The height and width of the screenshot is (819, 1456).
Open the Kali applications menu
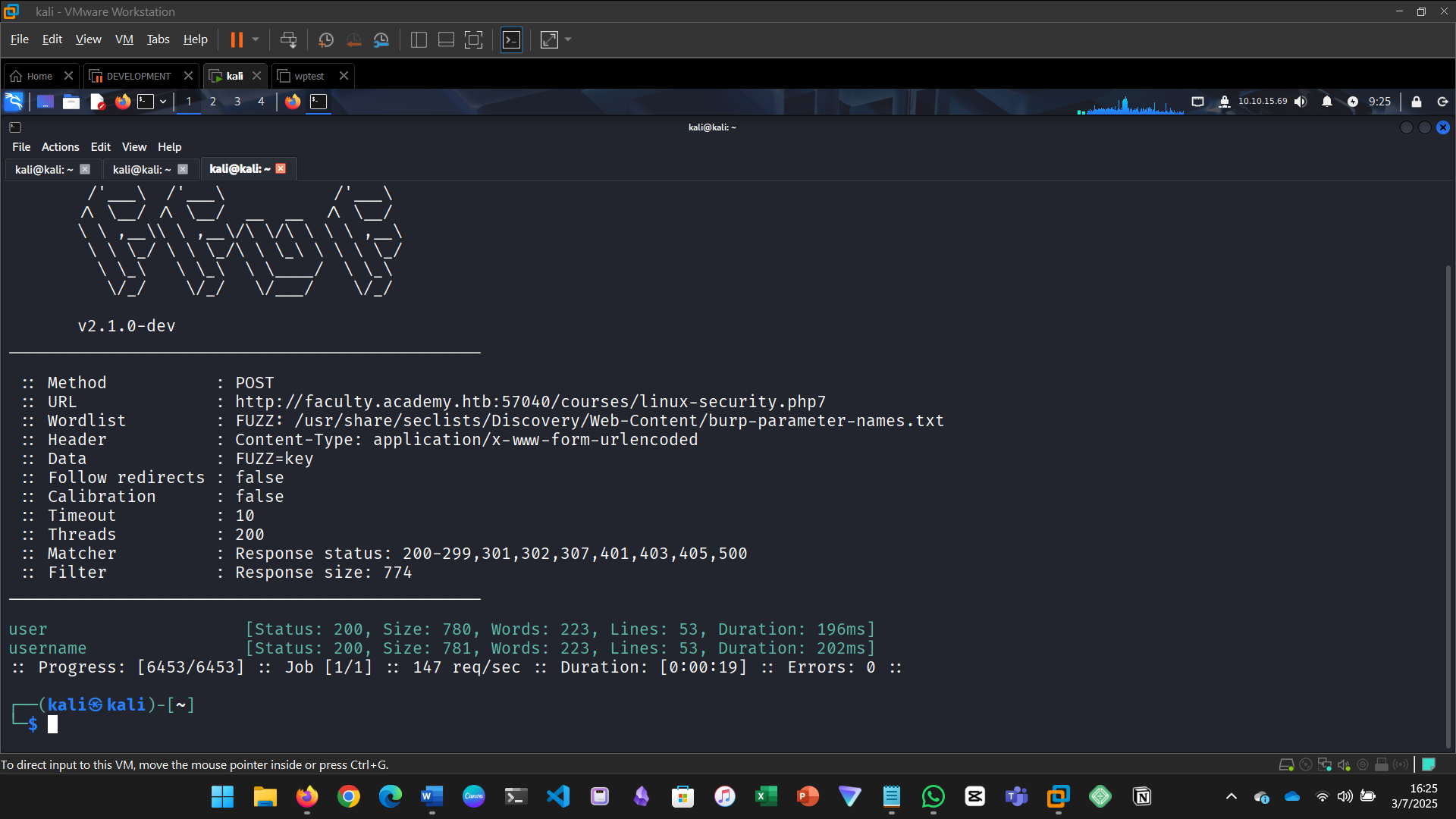pos(14,102)
